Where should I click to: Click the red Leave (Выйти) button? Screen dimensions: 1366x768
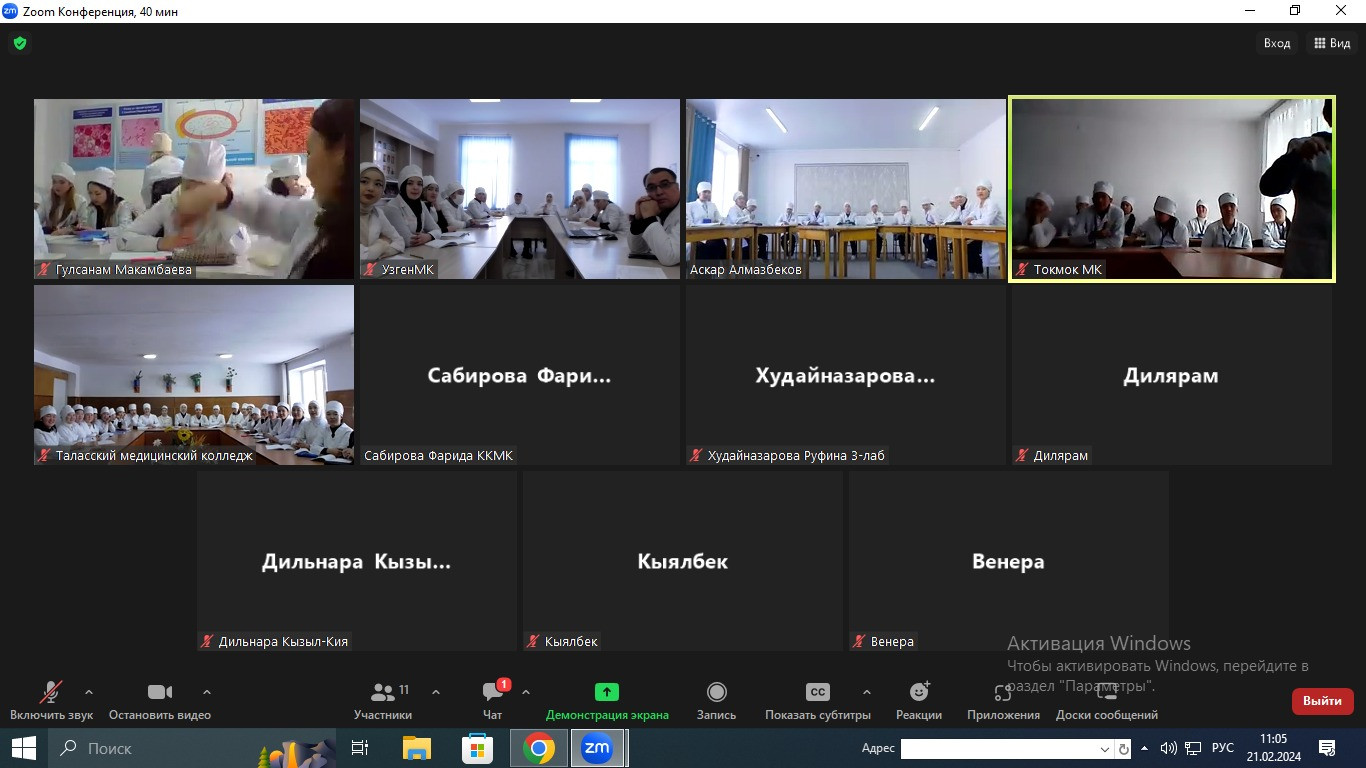[x=1322, y=701]
